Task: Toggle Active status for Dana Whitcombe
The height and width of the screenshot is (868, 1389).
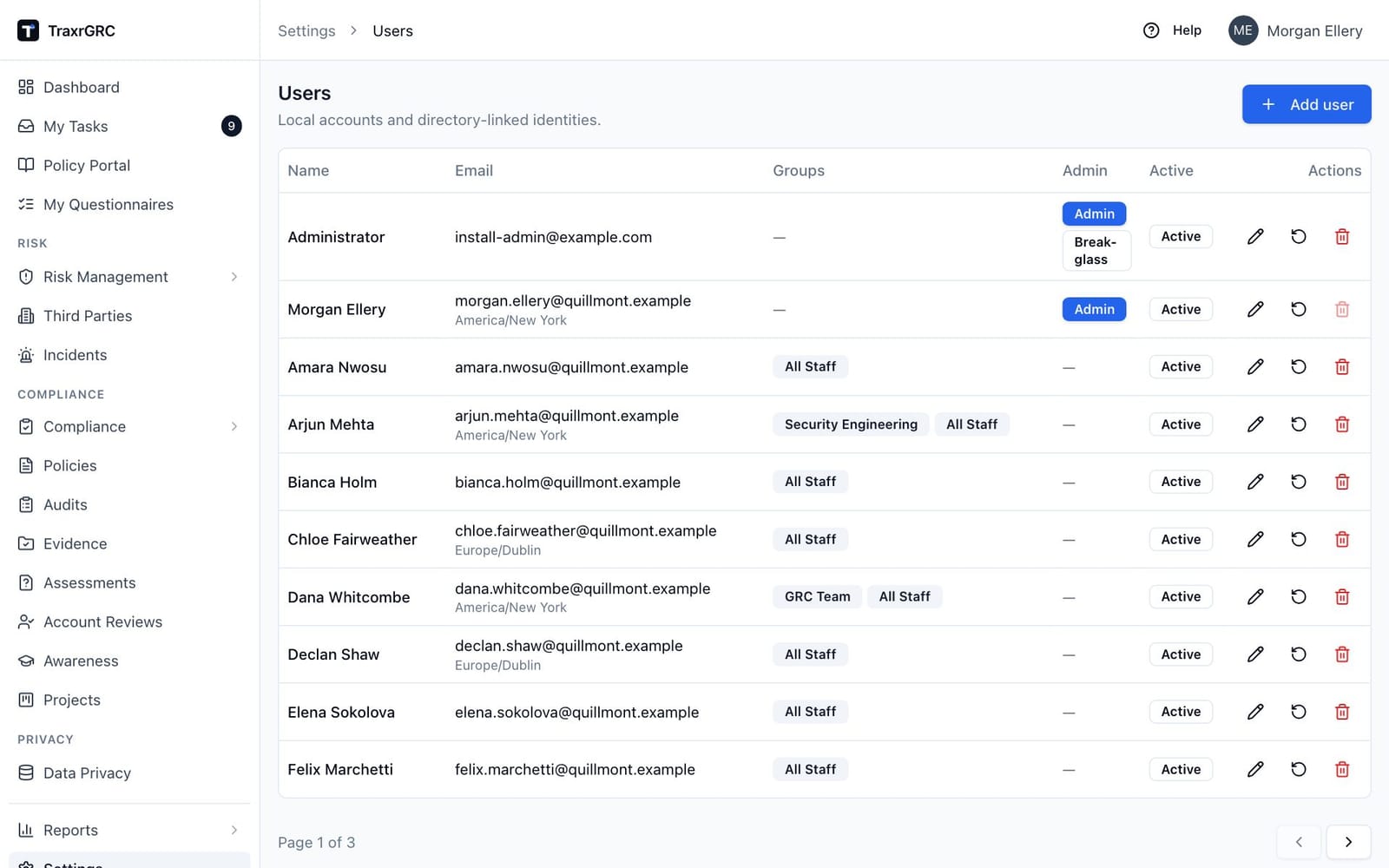Action: pos(1181,597)
